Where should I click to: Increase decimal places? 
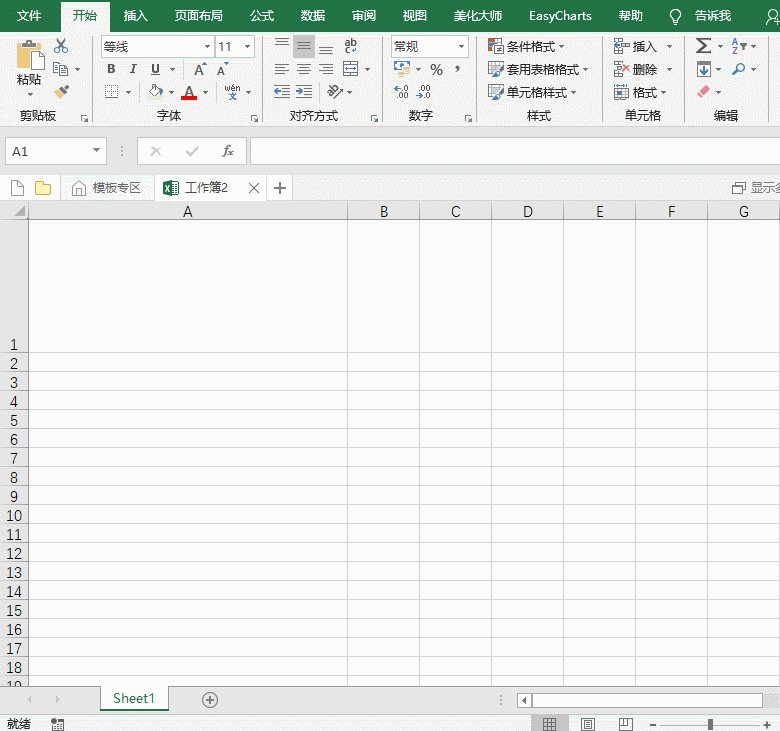pyautogui.click(x=401, y=92)
